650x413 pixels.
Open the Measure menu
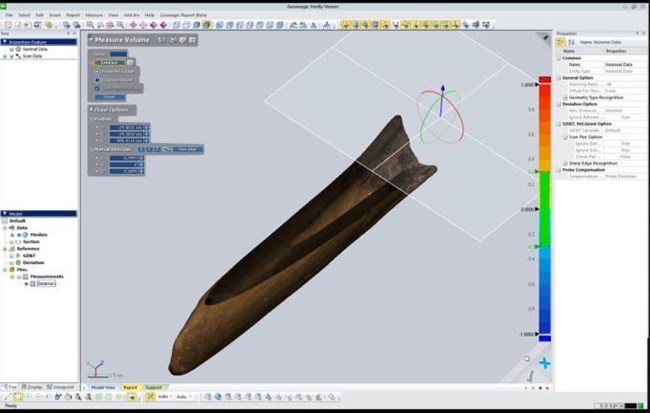(x=93, y=16)
